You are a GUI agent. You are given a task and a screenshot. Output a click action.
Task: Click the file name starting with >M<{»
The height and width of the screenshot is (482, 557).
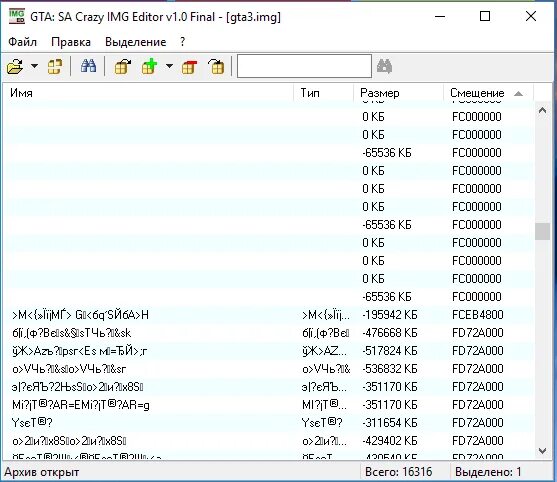[80, 315]
